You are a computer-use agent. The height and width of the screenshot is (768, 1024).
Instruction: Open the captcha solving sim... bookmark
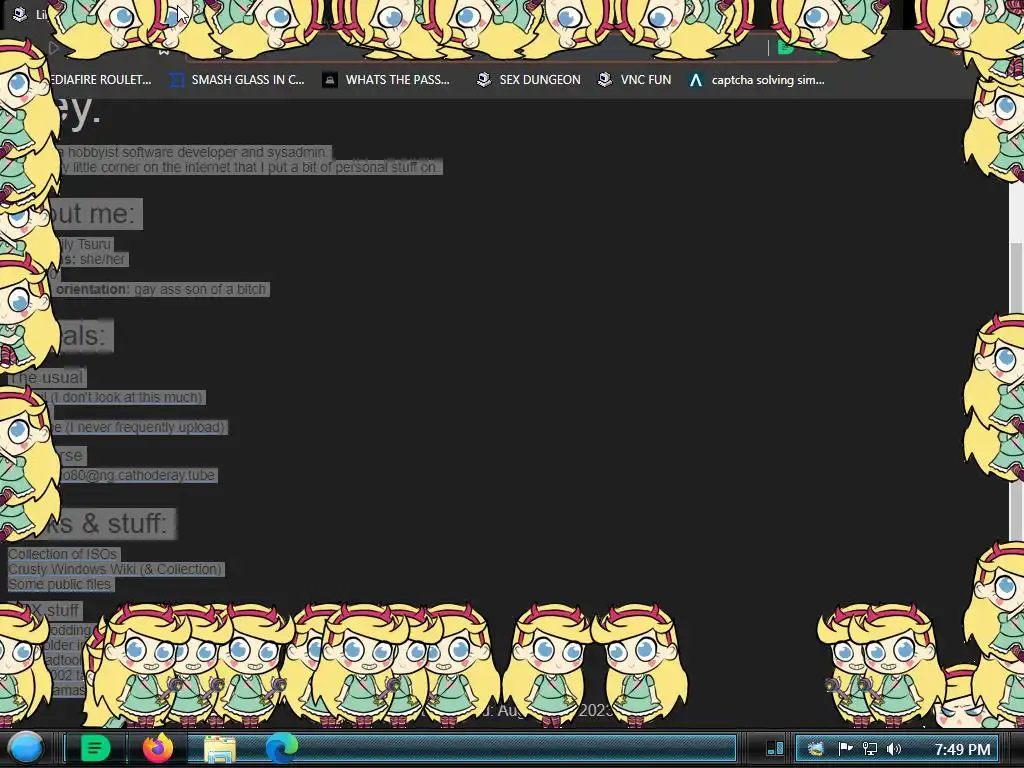[x=756, y=80]
